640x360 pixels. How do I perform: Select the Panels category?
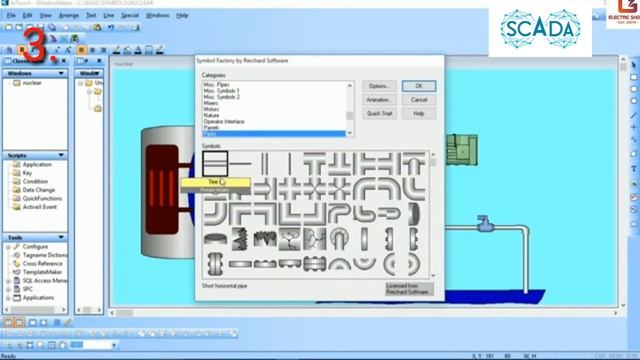point(211,127)
